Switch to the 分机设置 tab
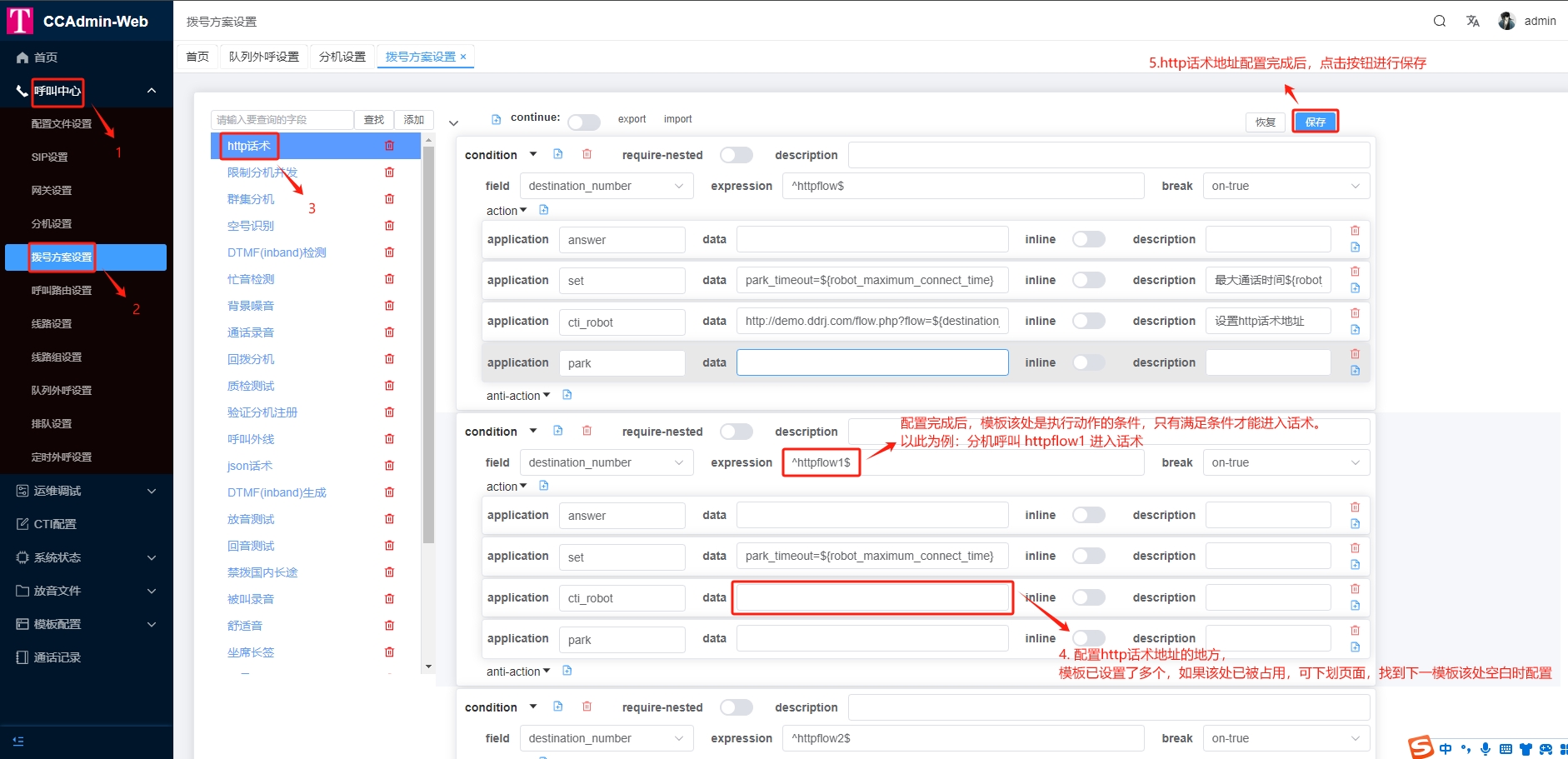This screenshot has width=1568, height=759. point(342,57)
